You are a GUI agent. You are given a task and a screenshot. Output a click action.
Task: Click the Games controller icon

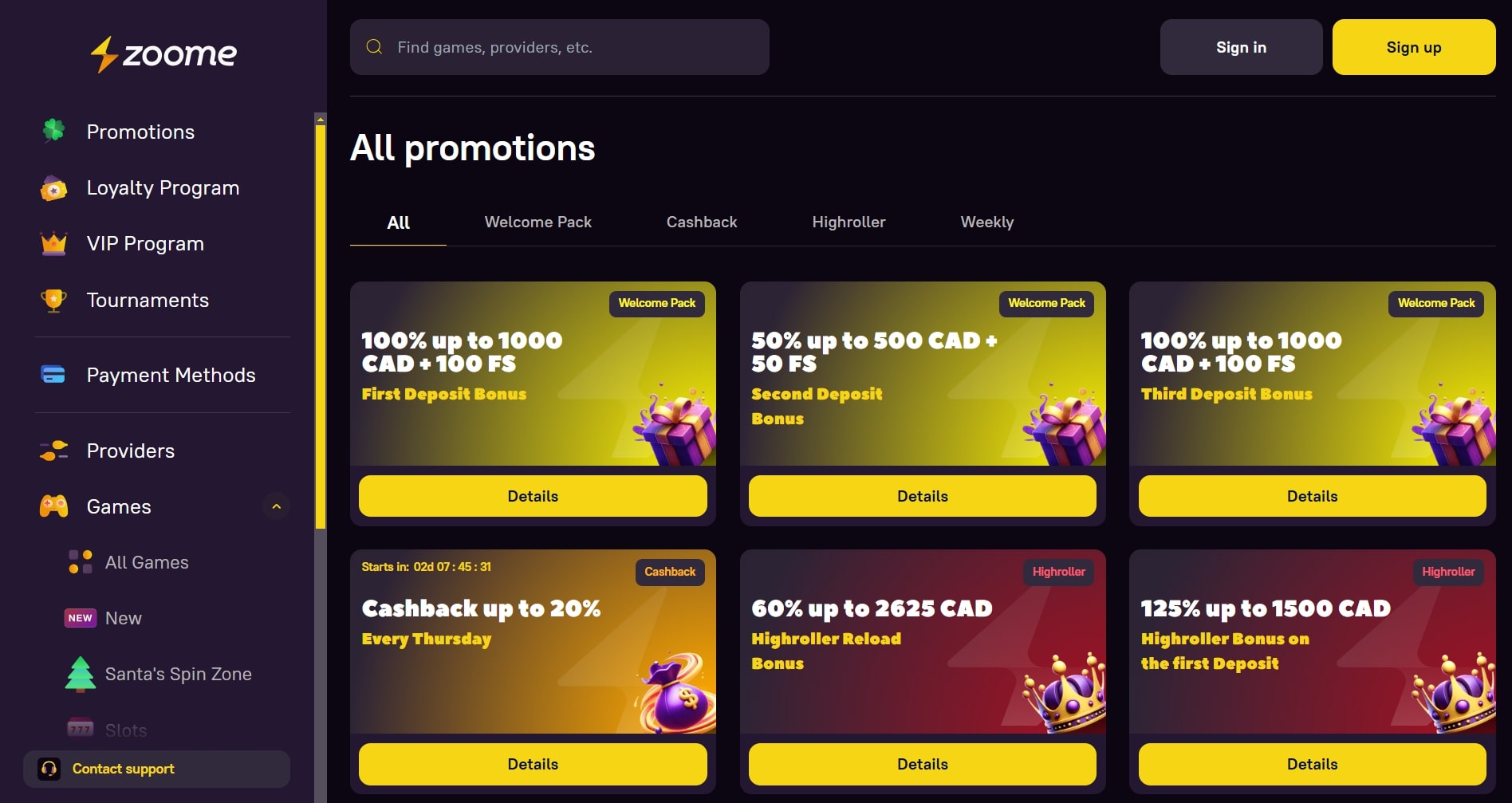click(x=53, y=506)
